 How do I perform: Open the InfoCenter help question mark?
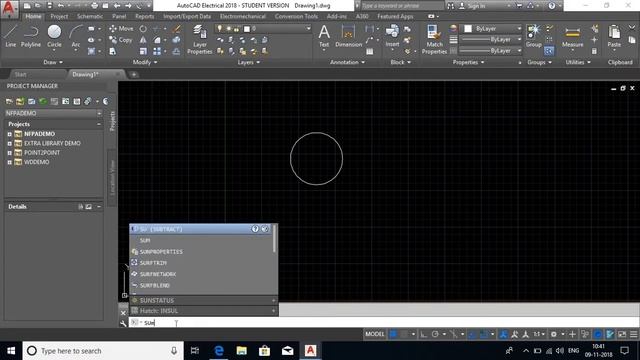[x=552, y=6]
